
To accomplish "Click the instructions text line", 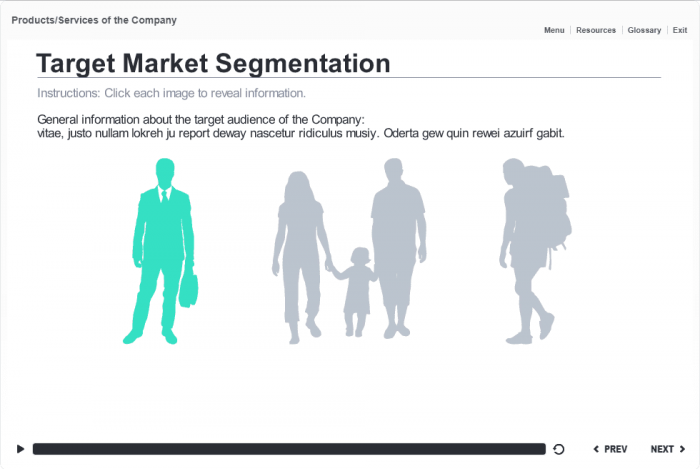I will coord(171,93).
